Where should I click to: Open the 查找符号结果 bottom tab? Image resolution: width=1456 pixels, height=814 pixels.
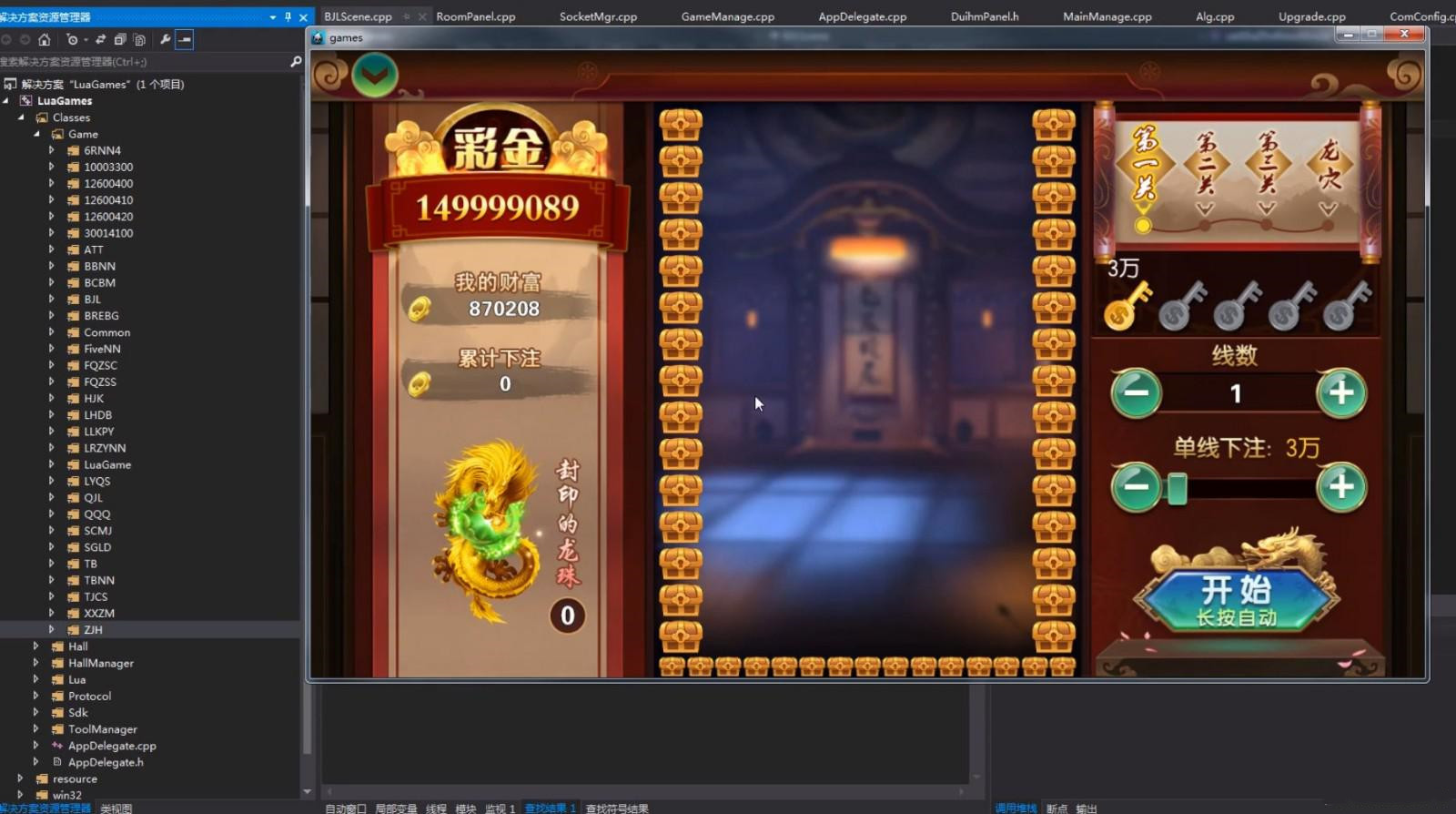(617, 808)
